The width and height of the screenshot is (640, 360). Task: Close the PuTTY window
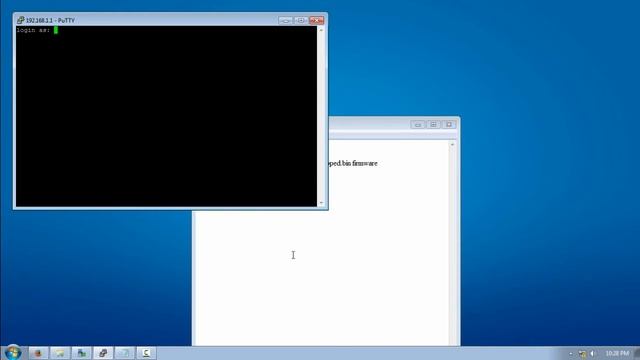pyautogui.click(x=317, y=20)
